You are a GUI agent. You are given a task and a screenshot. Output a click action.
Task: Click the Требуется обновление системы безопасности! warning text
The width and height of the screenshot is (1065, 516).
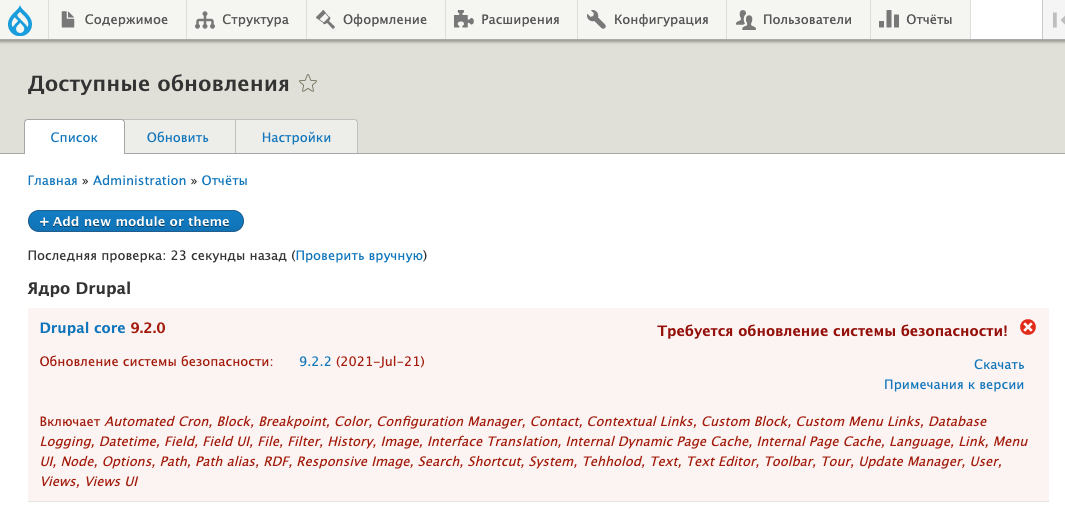coord(833,331)
